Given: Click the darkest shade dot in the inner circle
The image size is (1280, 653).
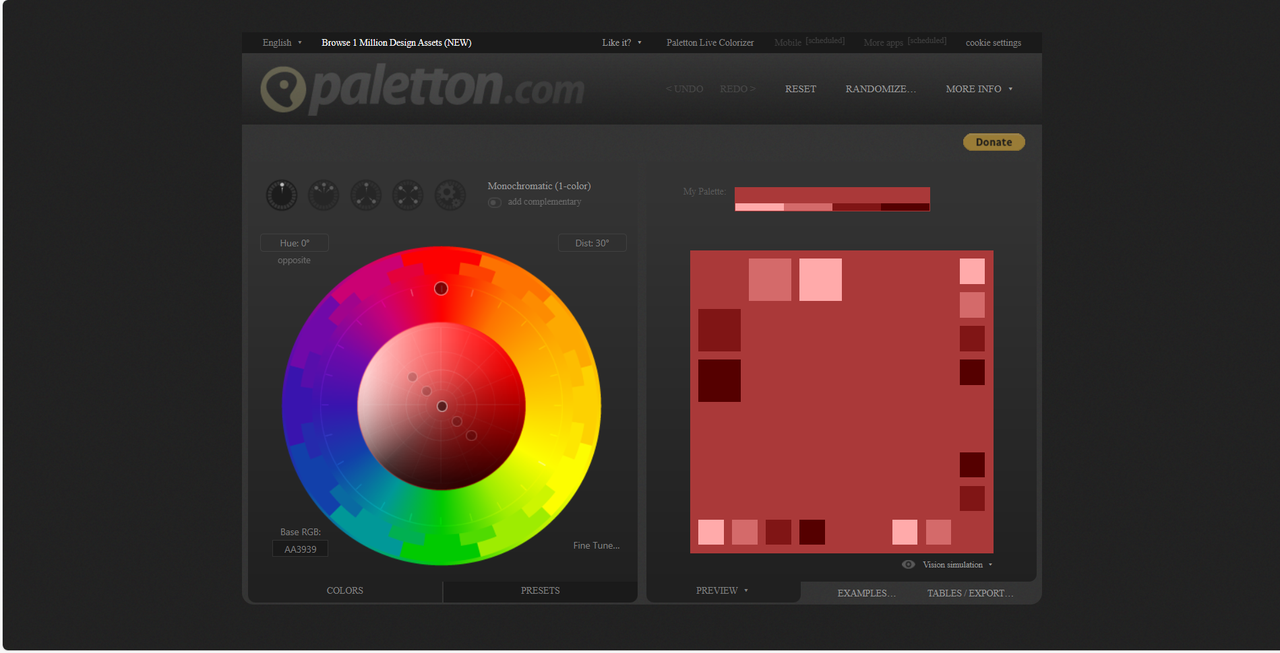Looking at the screenshot, I should click(x=472, y=435).
